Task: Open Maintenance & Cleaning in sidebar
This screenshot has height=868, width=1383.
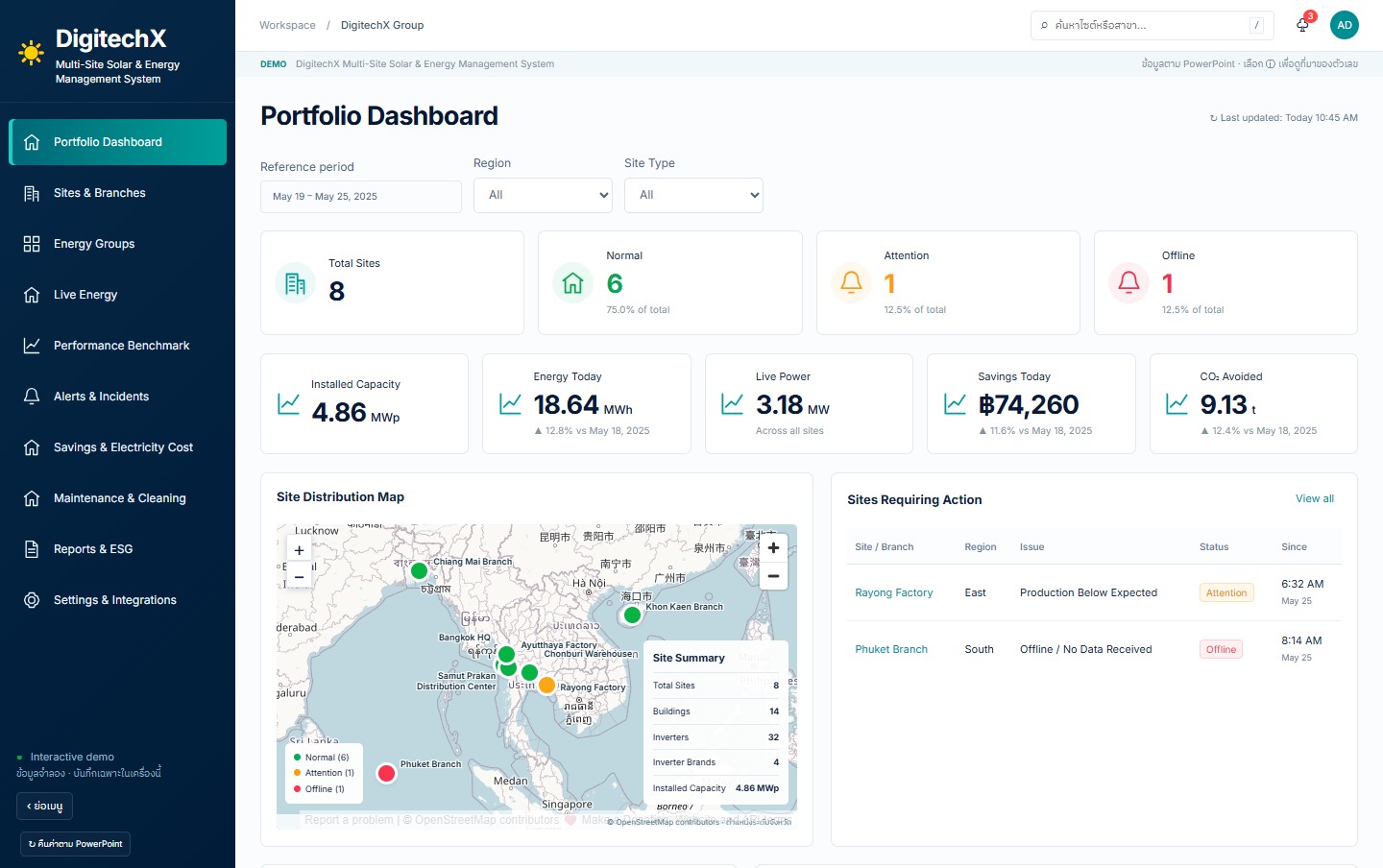Action: (117, 498)
